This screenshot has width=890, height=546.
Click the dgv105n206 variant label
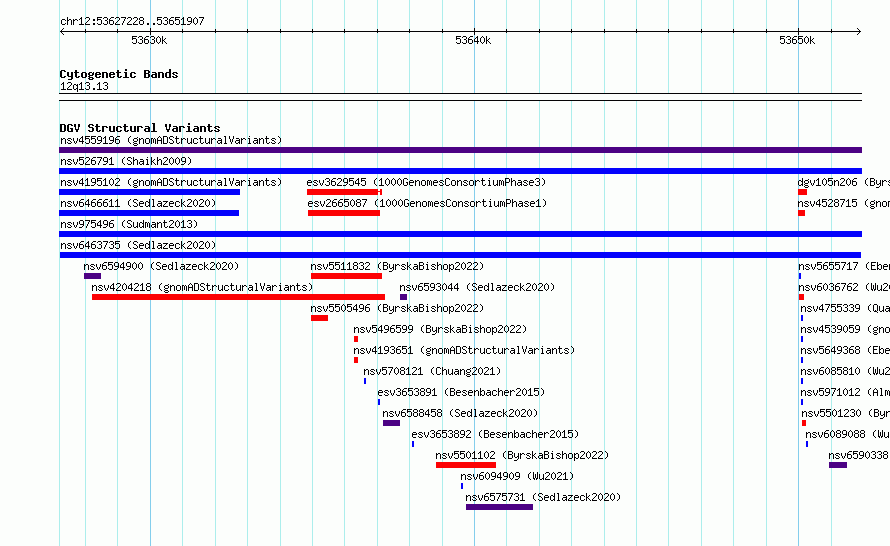click(843, 182)
